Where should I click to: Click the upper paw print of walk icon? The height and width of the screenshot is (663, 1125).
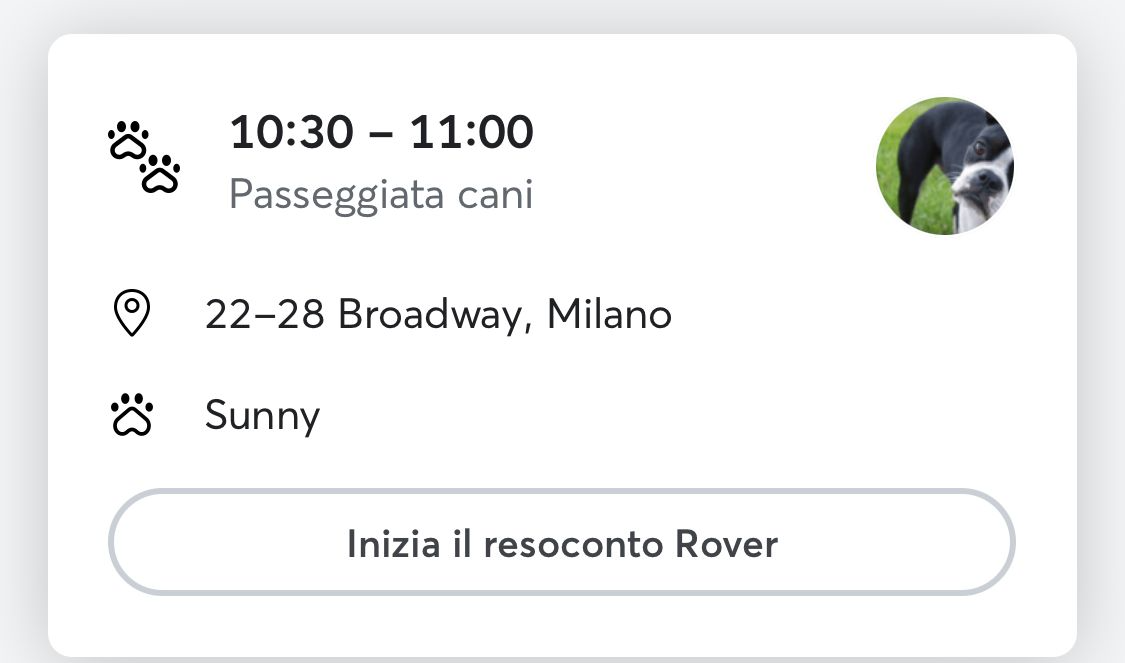pos(128,140)
